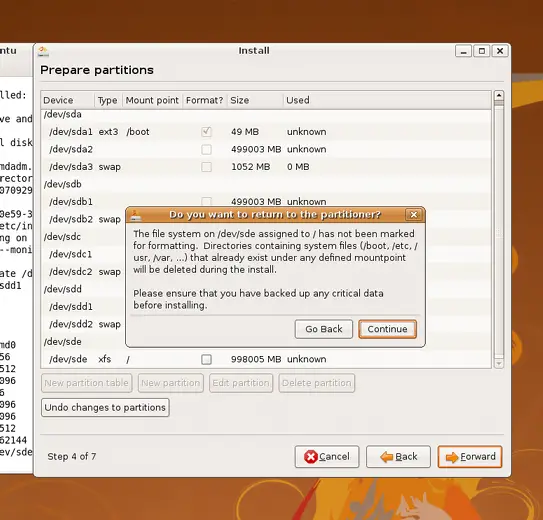
Task: Toggle format checkbox for /dev/sda2
Action: click(206, 150)
